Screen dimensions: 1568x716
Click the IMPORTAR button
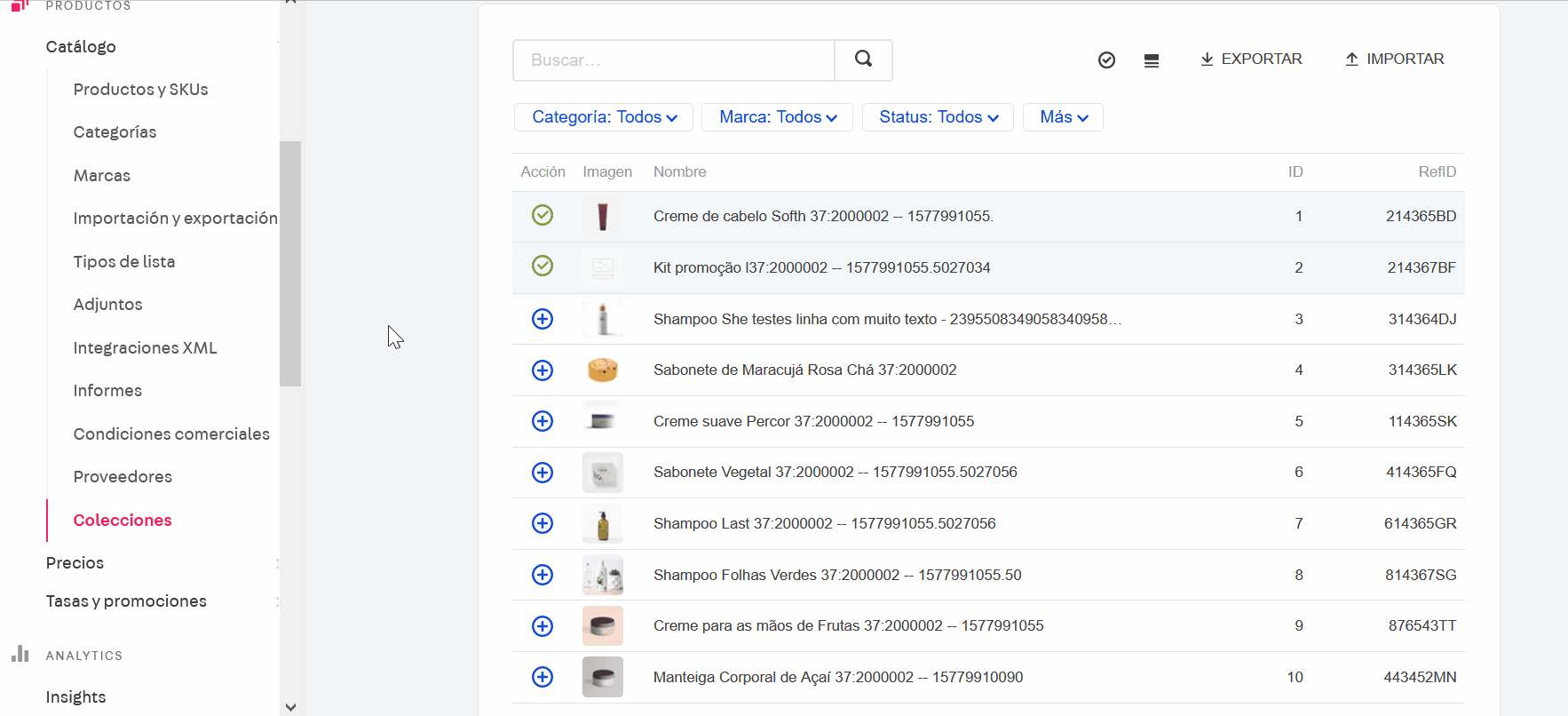(x=1395, y=60)
